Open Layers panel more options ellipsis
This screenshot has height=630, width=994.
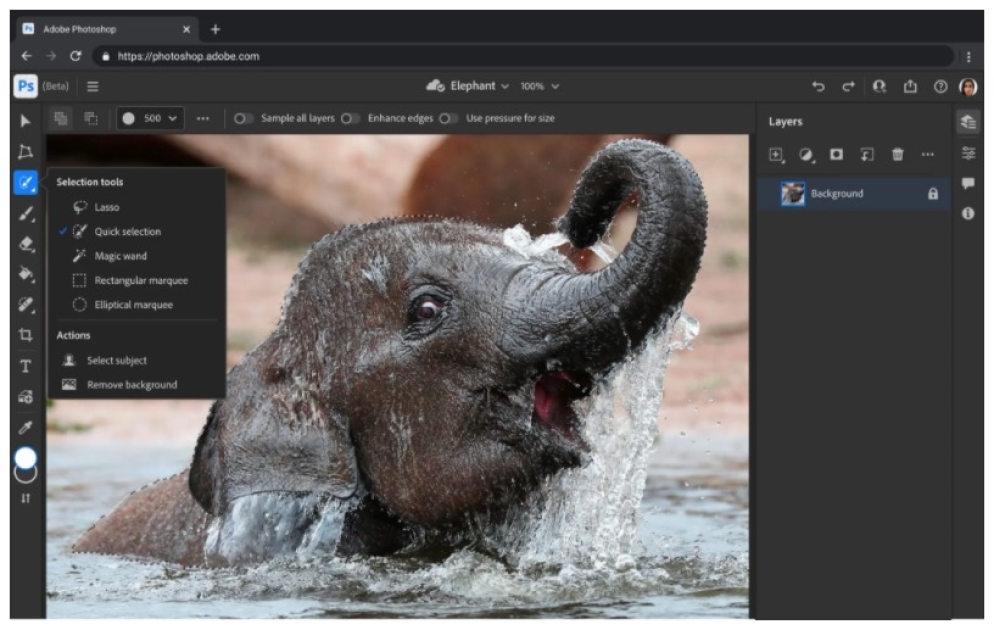pyautogui.click(x=927, y=154)
